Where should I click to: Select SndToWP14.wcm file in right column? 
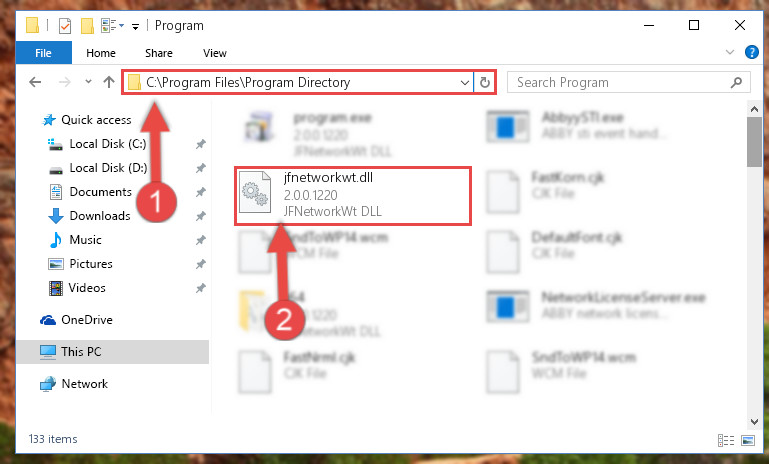[562, 371]
